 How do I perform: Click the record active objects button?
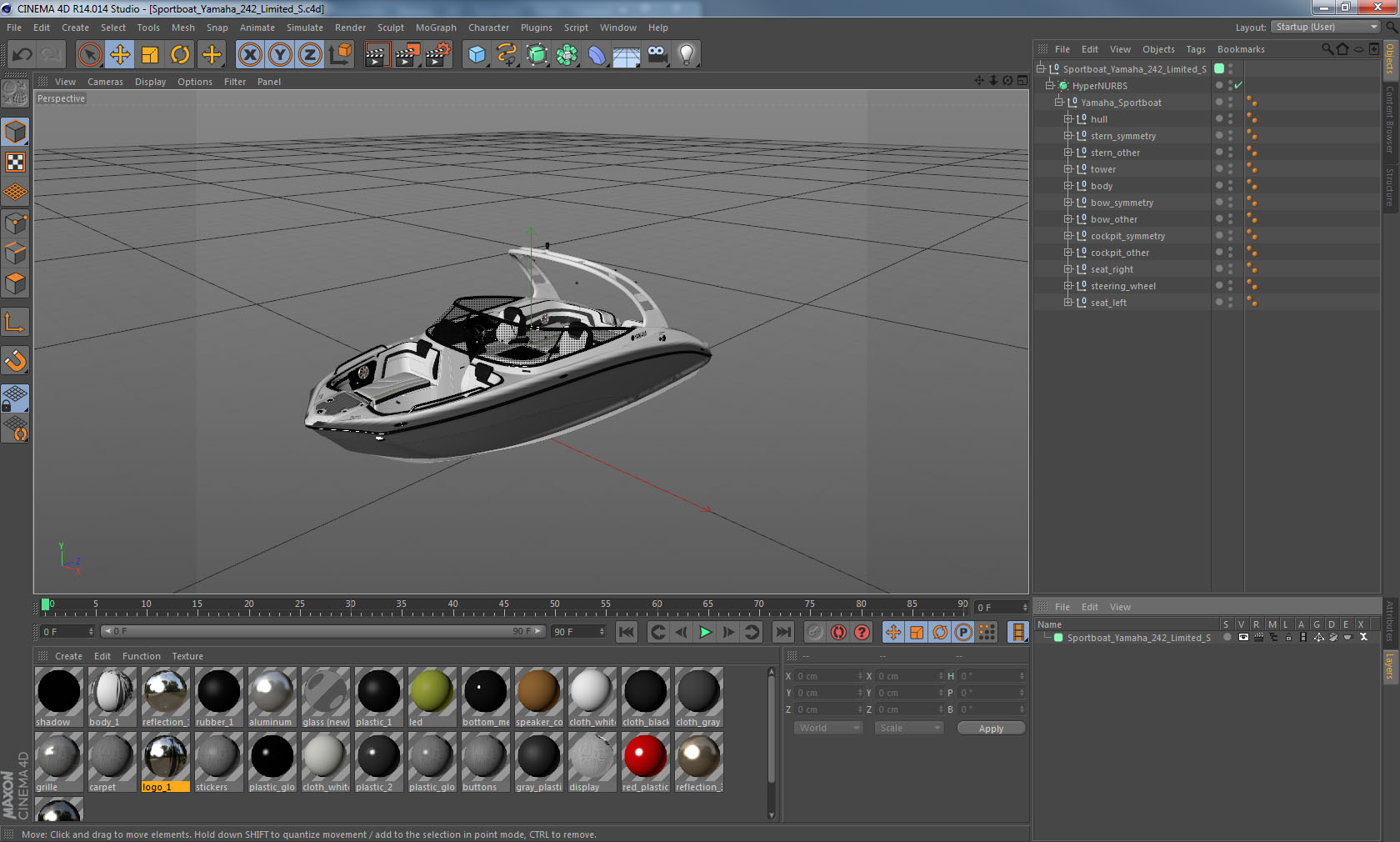pos(815,632)
